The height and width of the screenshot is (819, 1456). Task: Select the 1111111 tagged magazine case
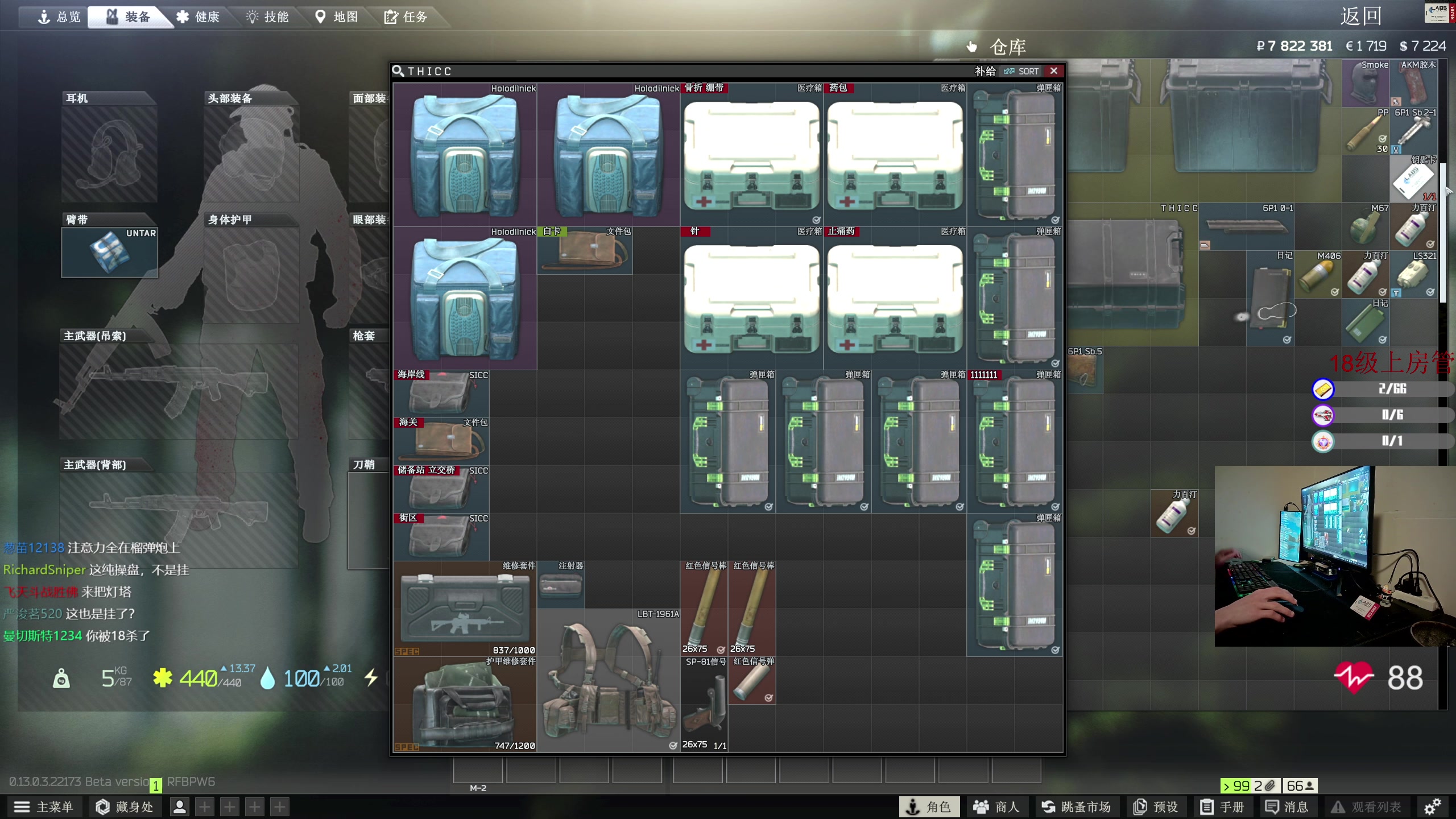[1015, 441]
